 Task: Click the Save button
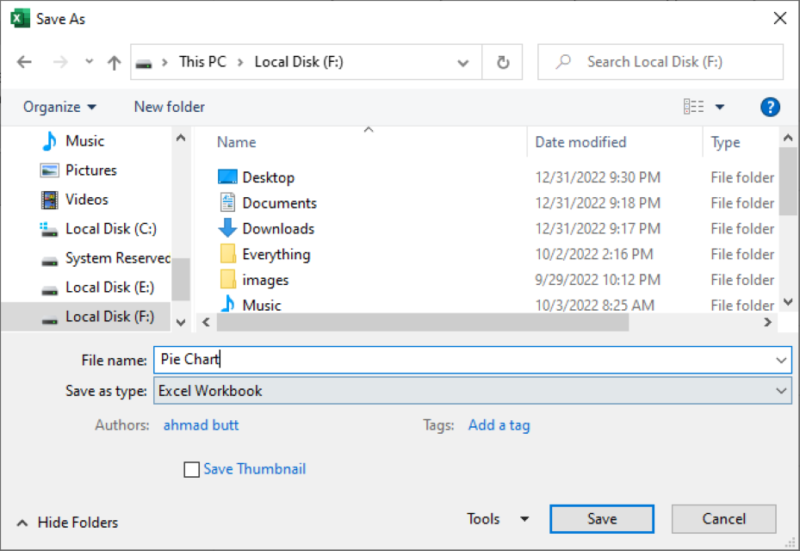[601, 519]
